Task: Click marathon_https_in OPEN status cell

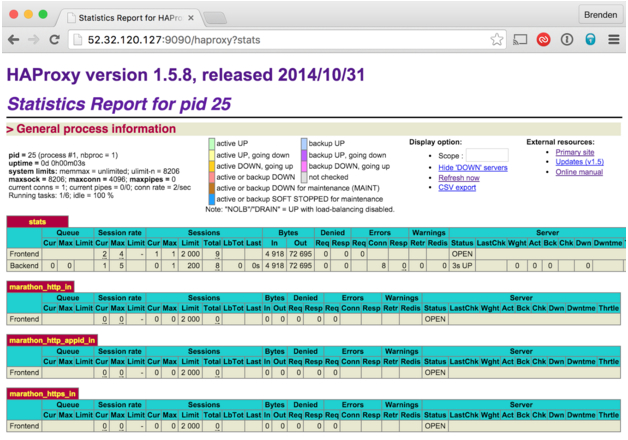Action: (x=435, y=426)
